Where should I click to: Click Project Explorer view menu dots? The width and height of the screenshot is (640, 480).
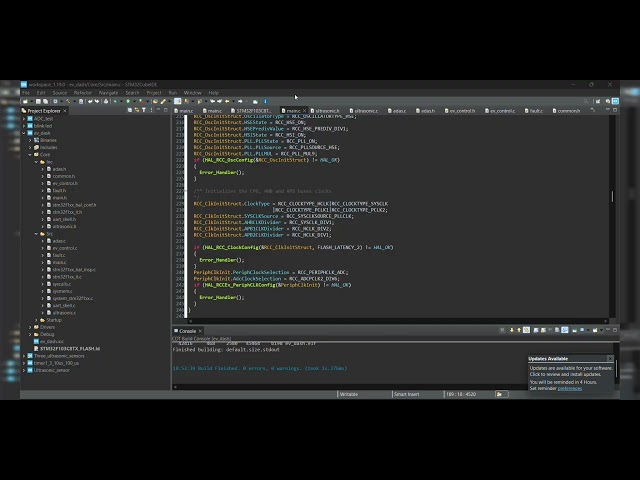(x=151, y=110)
